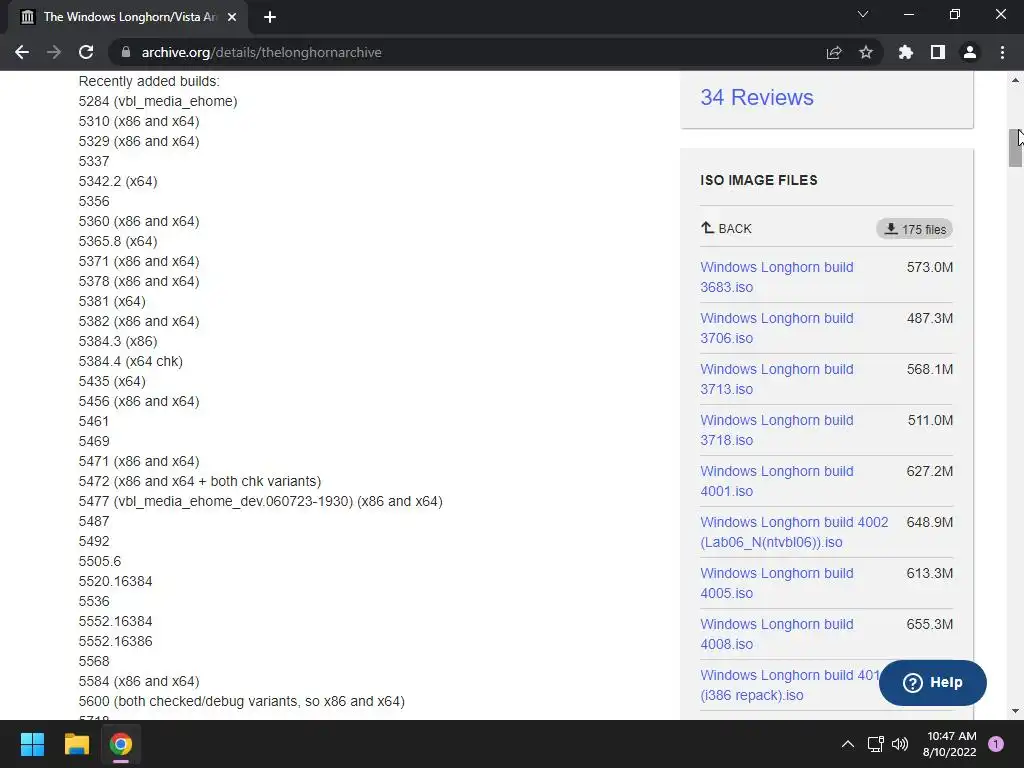Open the network status tray icon

click(875, 744)
